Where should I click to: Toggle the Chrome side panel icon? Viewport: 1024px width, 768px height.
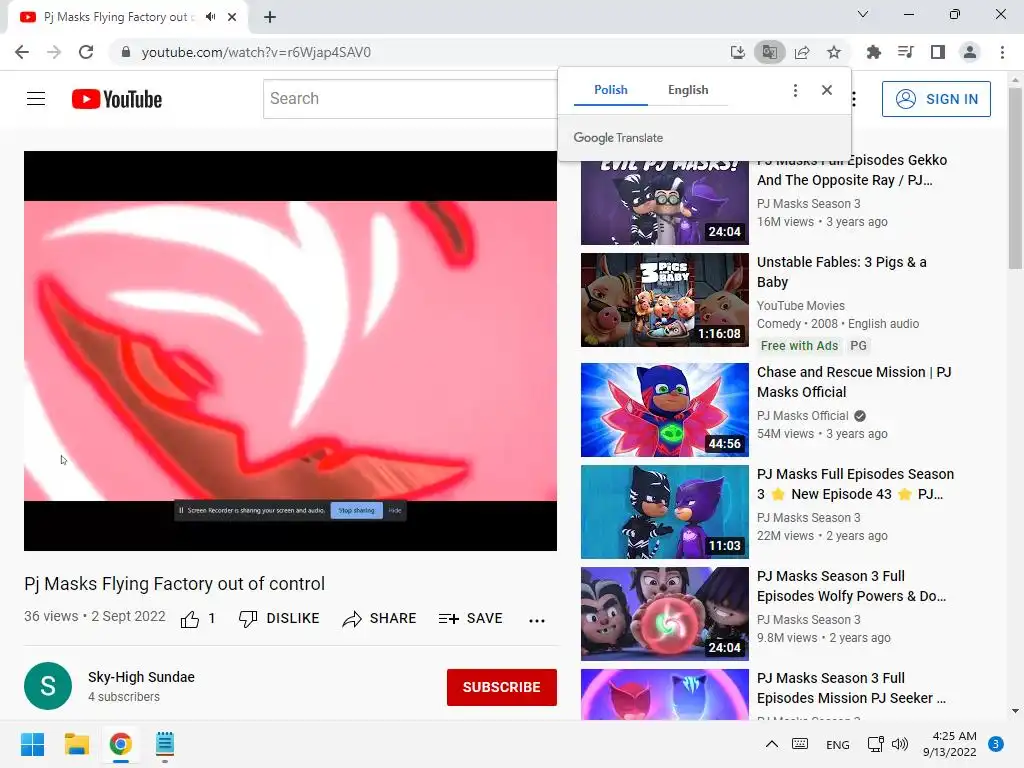coord(938,52)
